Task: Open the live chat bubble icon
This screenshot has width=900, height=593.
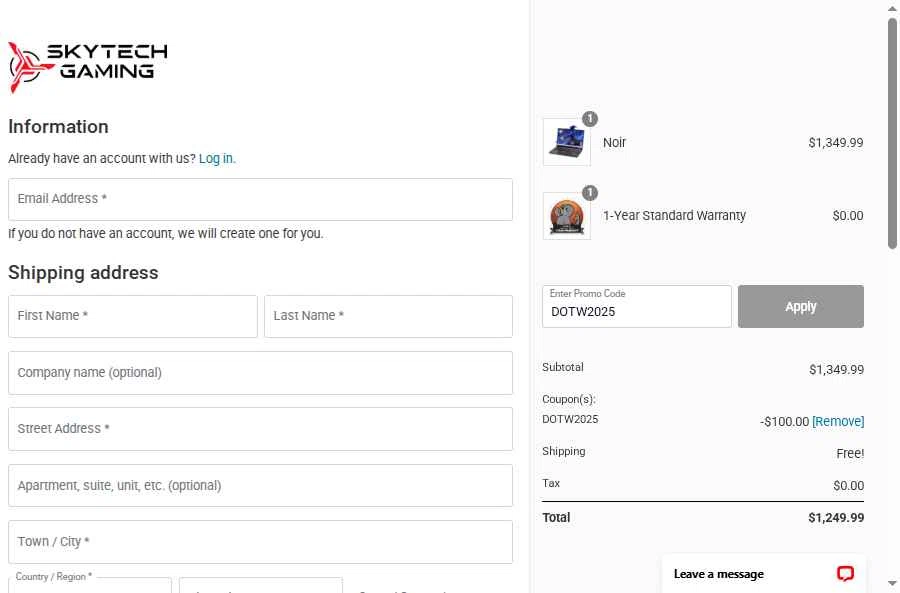Action: (845, 573)
